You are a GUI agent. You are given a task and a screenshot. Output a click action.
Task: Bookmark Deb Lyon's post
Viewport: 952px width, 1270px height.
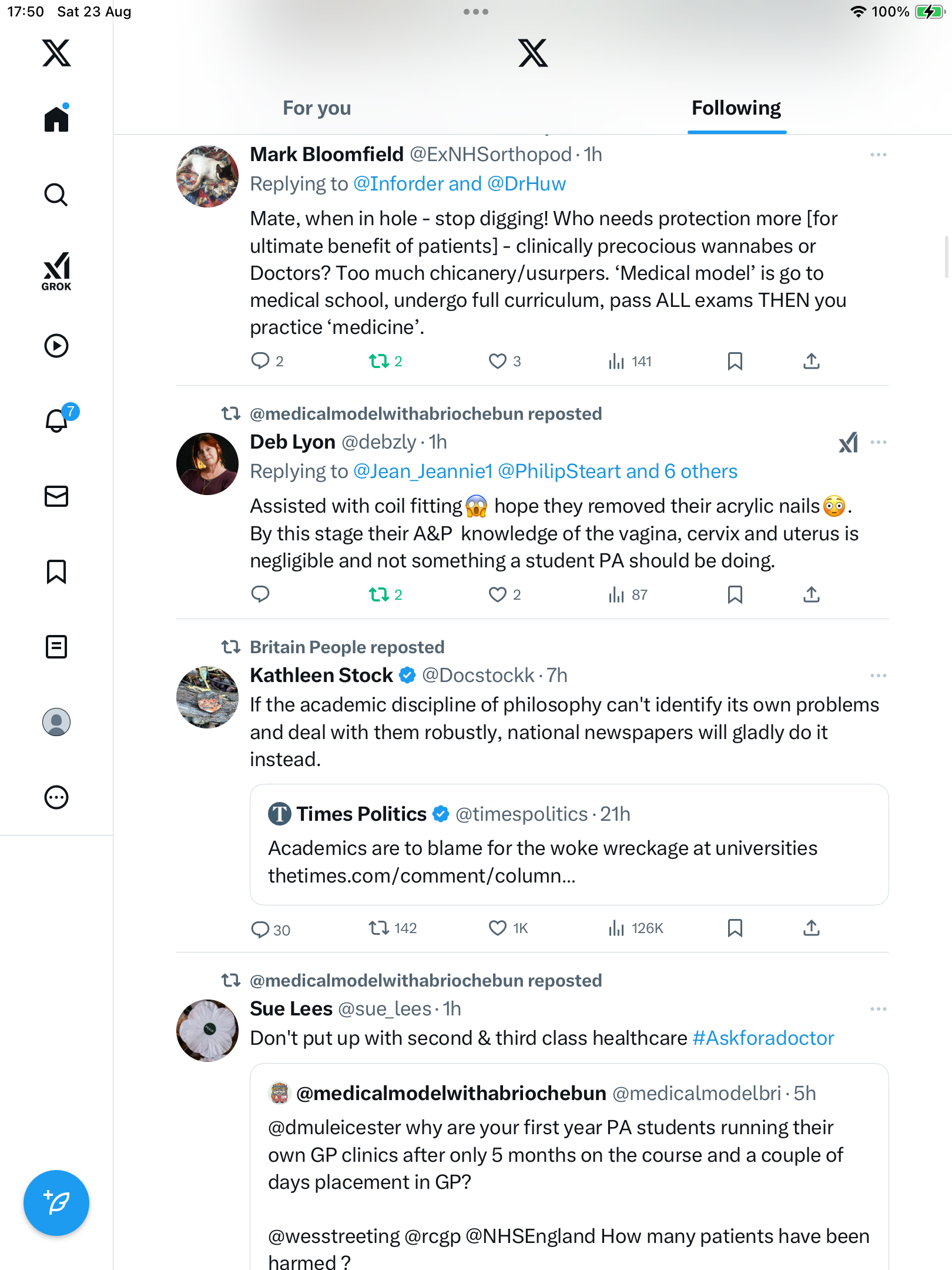pyautogui.click(x=735, y=594)
